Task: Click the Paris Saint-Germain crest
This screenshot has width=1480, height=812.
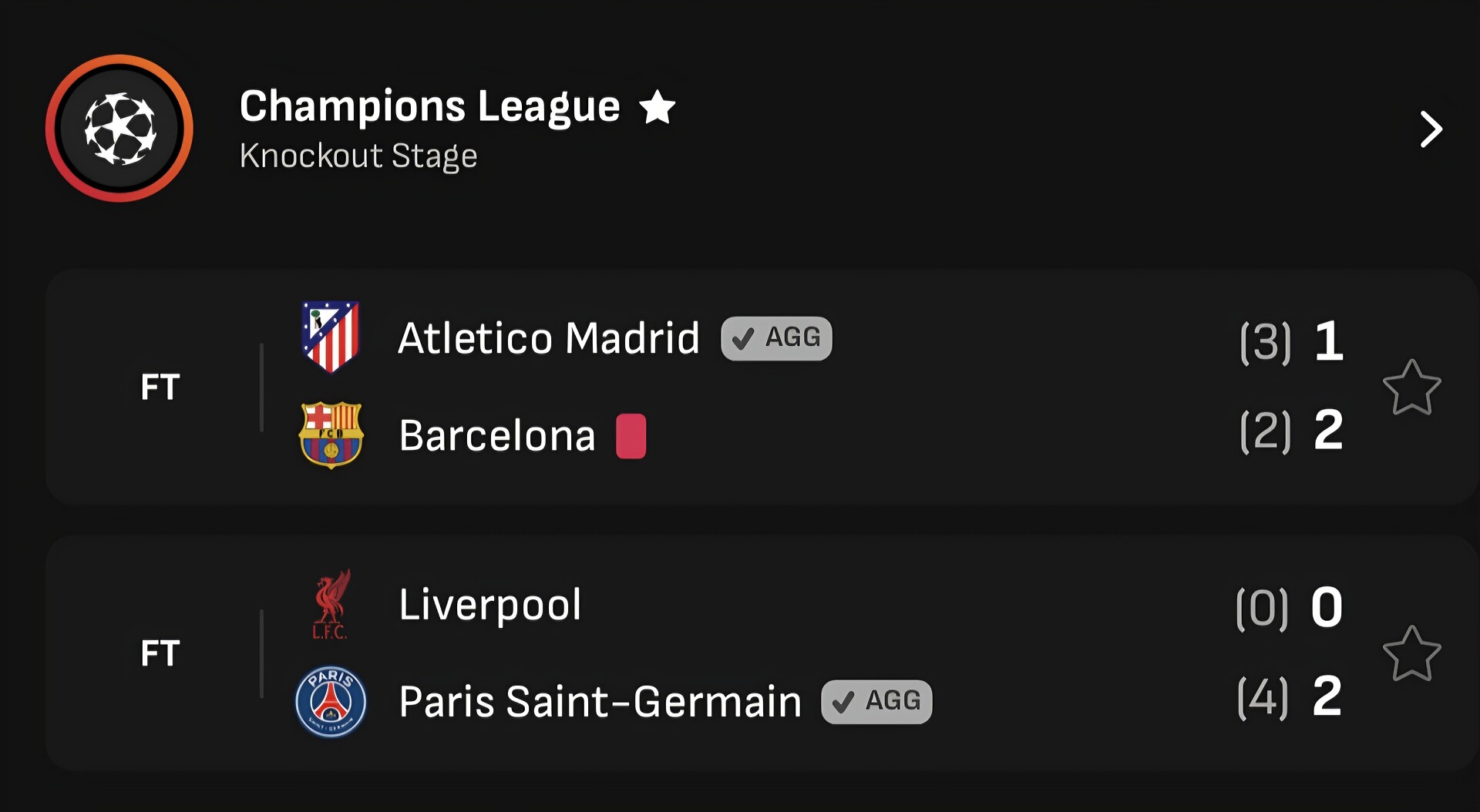Action: tap(331, 702)
